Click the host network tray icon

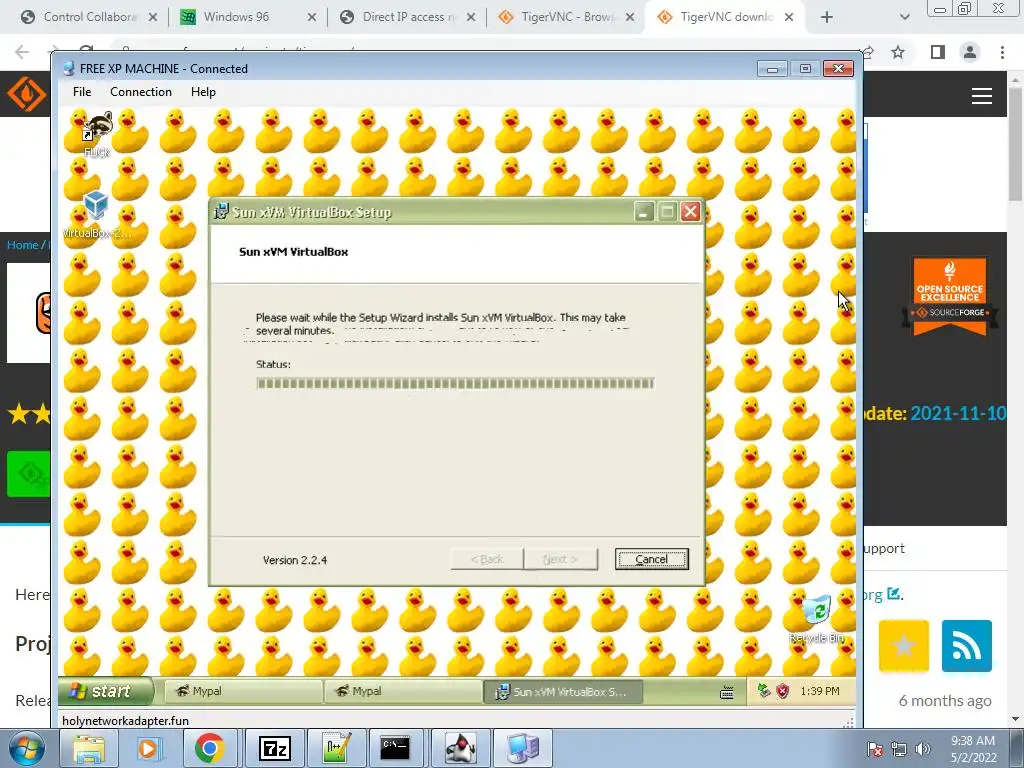(x=899, y=749)
